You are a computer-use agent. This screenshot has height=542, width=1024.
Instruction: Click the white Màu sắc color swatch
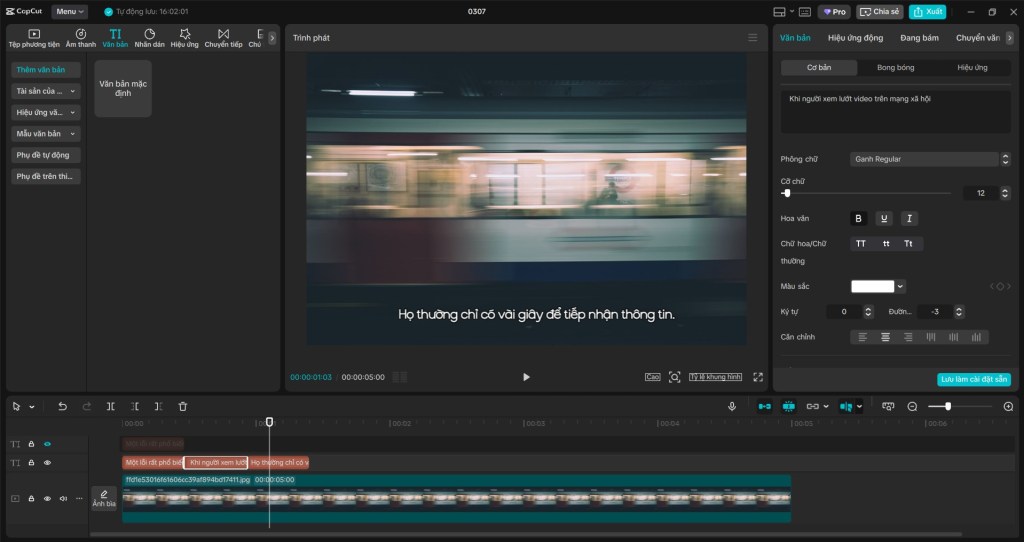click(x=872, y=286)
